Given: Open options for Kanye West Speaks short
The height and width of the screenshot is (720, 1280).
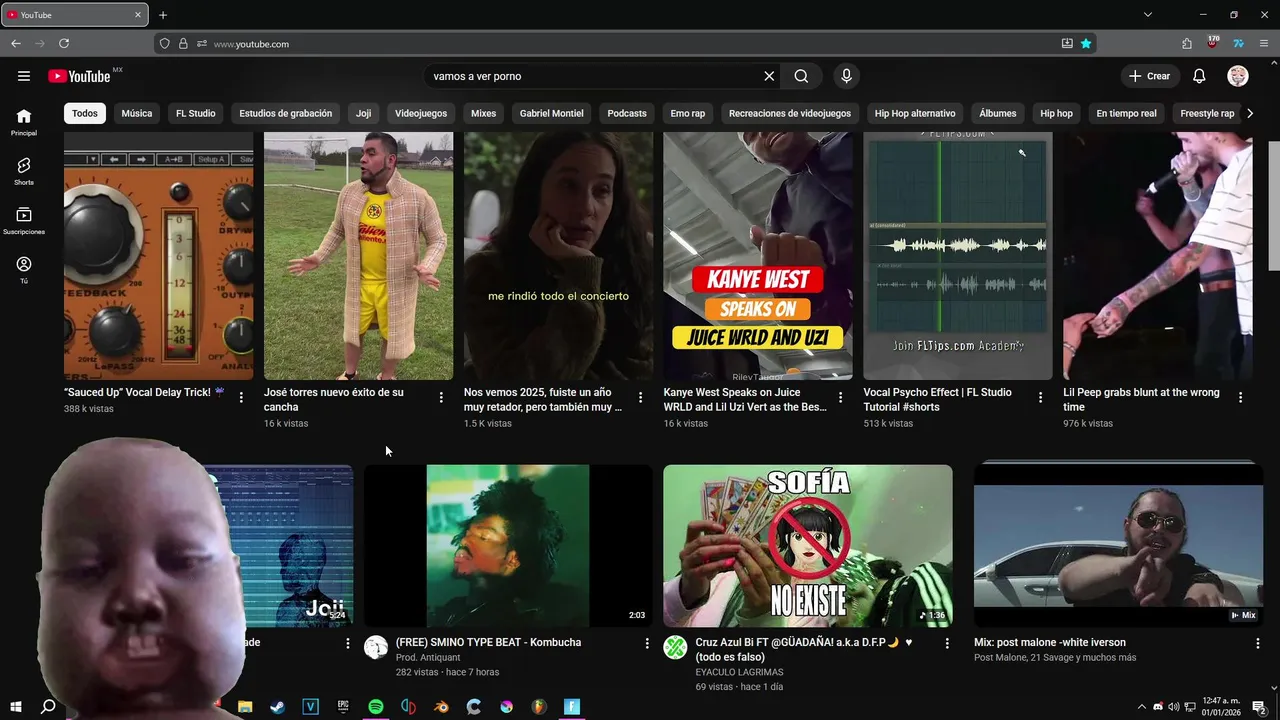Looking at the screenshot, I should click(x=841, y=398).
